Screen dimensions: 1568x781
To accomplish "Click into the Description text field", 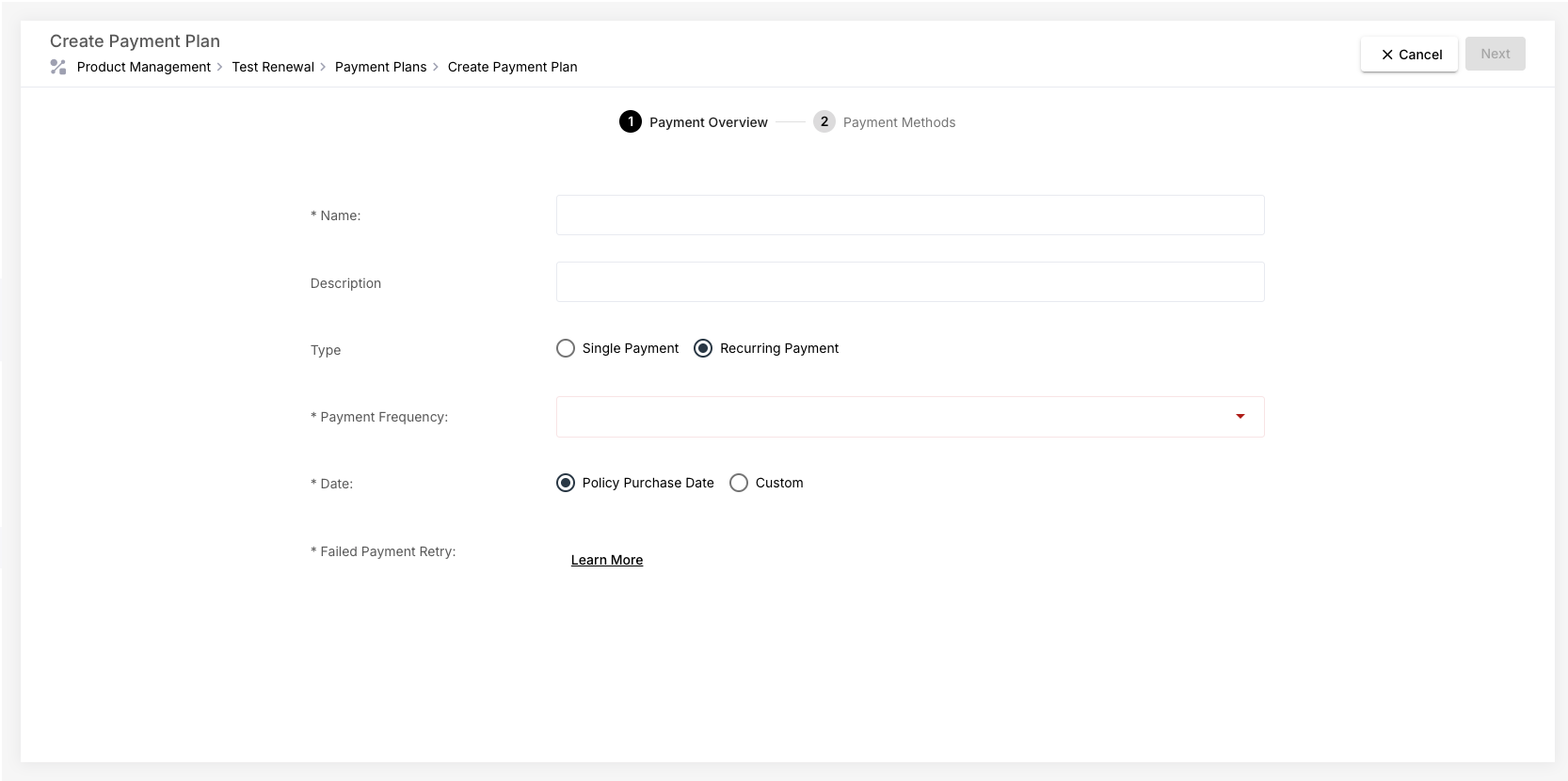I will click(x=909, y=282).
